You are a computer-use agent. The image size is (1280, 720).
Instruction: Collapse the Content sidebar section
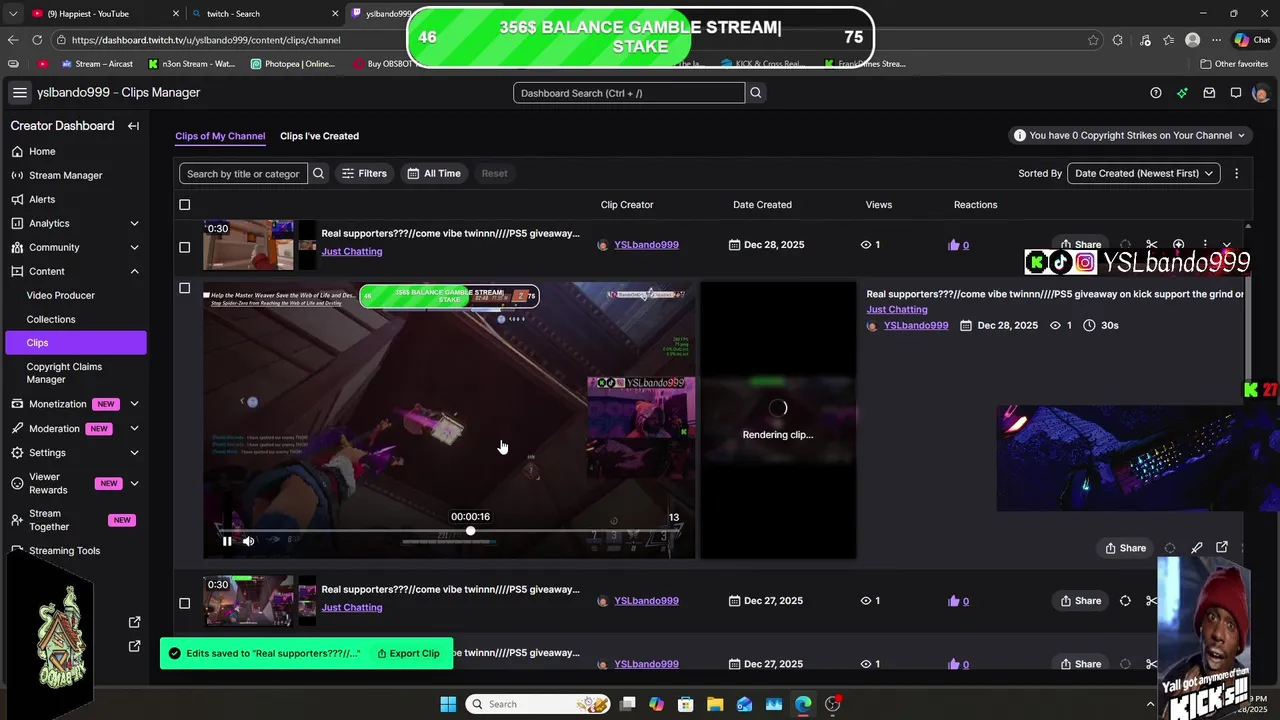click(134, 271)
